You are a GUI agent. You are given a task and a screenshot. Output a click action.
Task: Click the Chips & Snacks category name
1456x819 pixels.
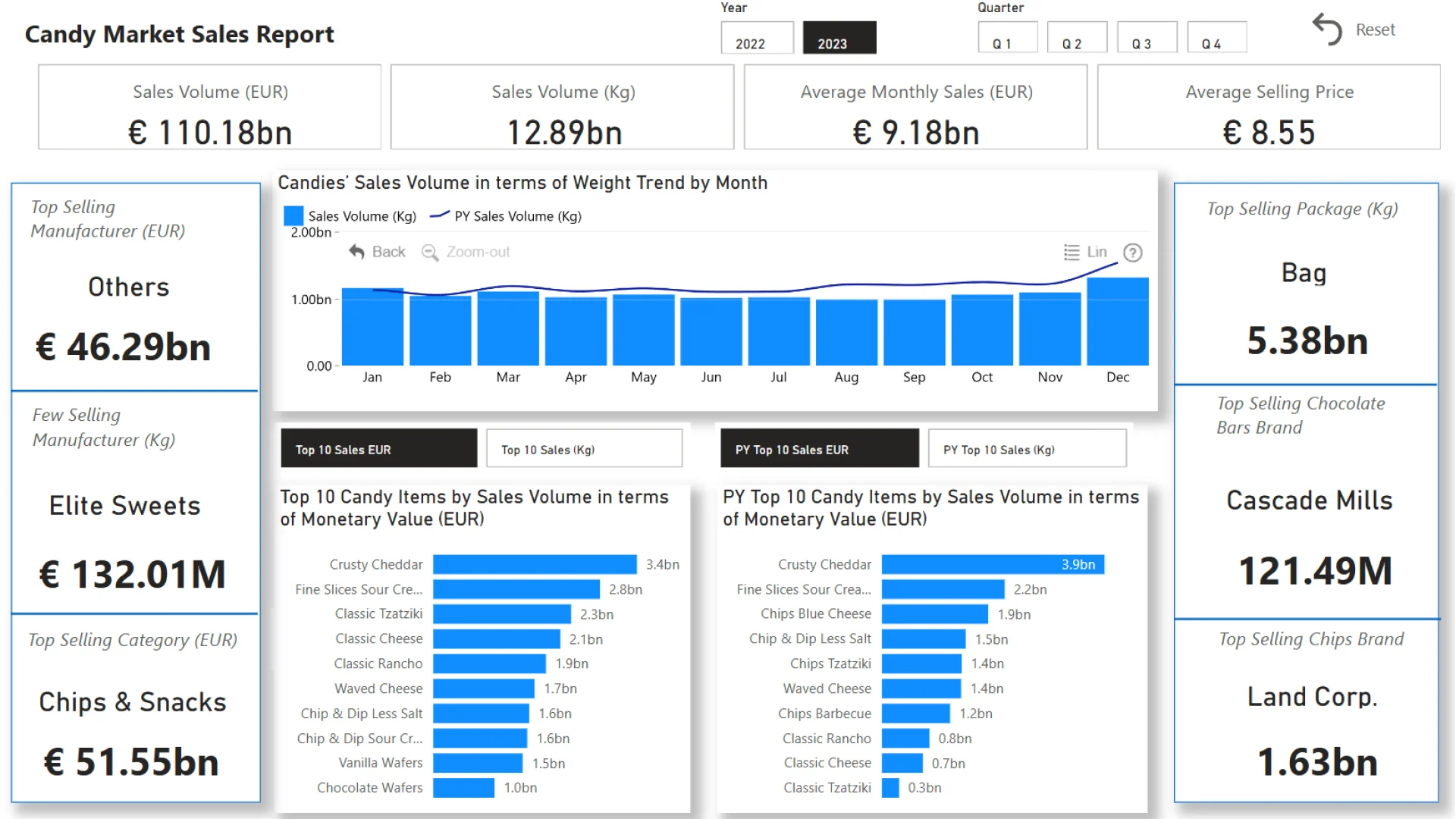(133, 702)
